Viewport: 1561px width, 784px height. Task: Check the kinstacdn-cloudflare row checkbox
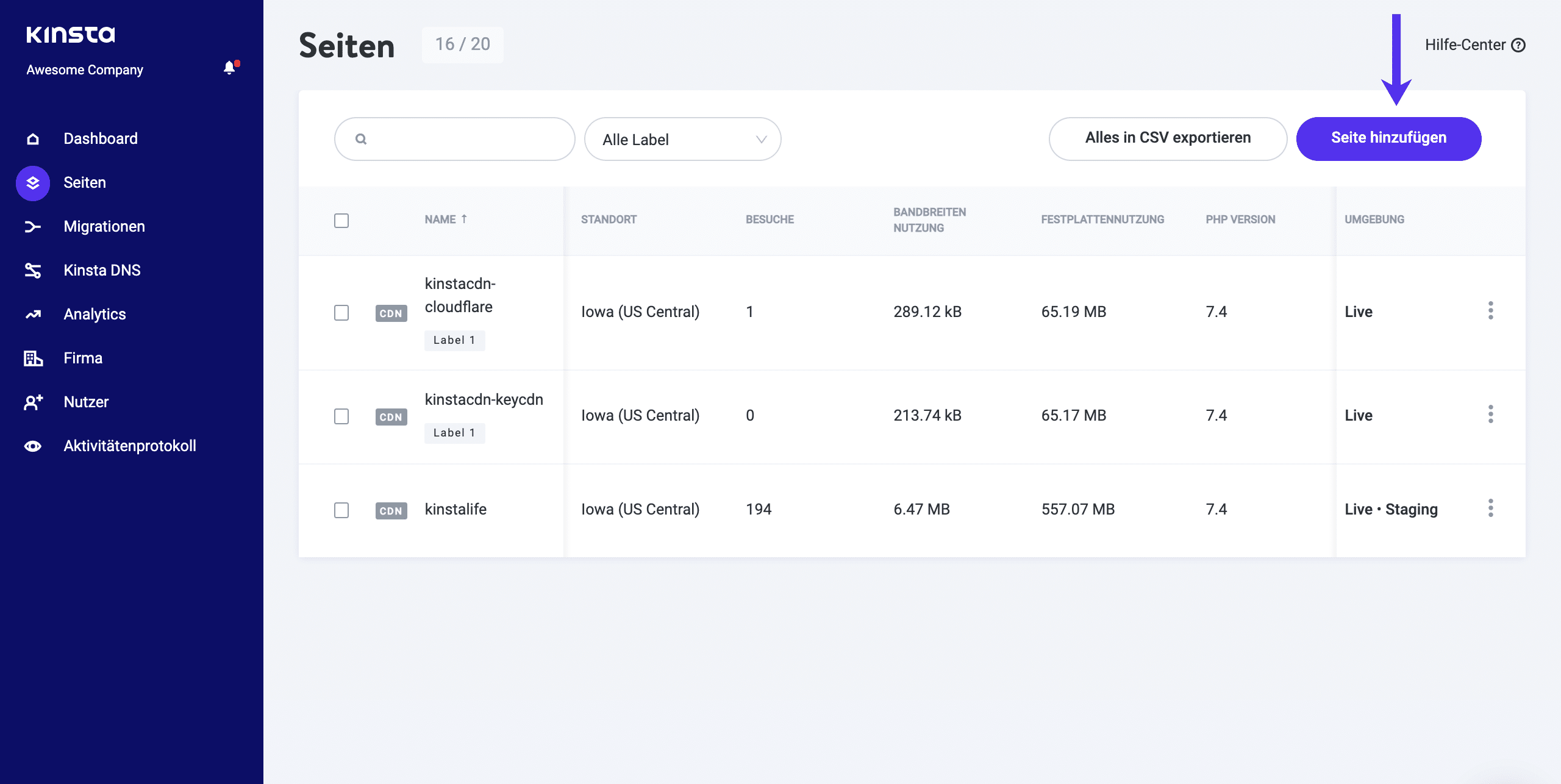click(341, 313)
